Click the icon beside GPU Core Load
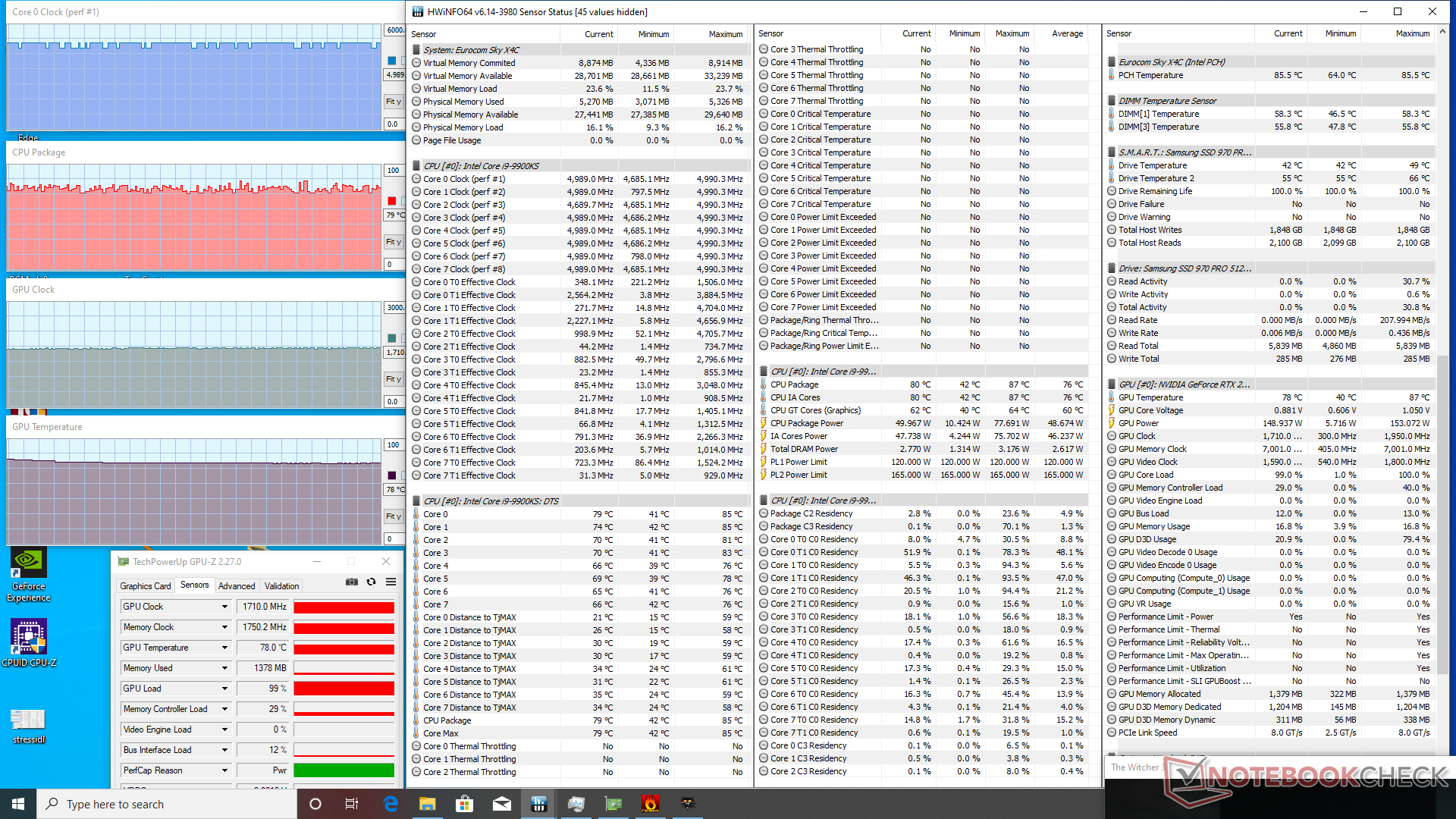 pyautogui.click(x=1111, y=475)
